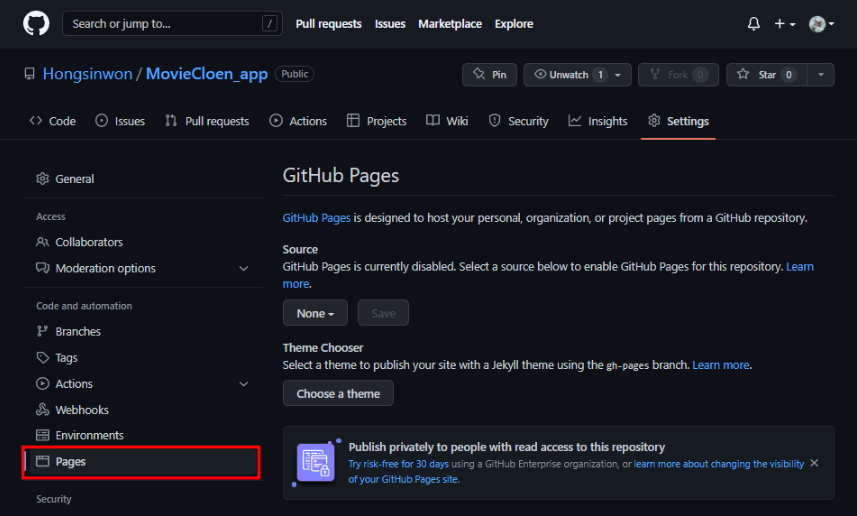This screenshot has height=516, width=857.
Task: Go to Marketplace
Action: click(450, 24)
